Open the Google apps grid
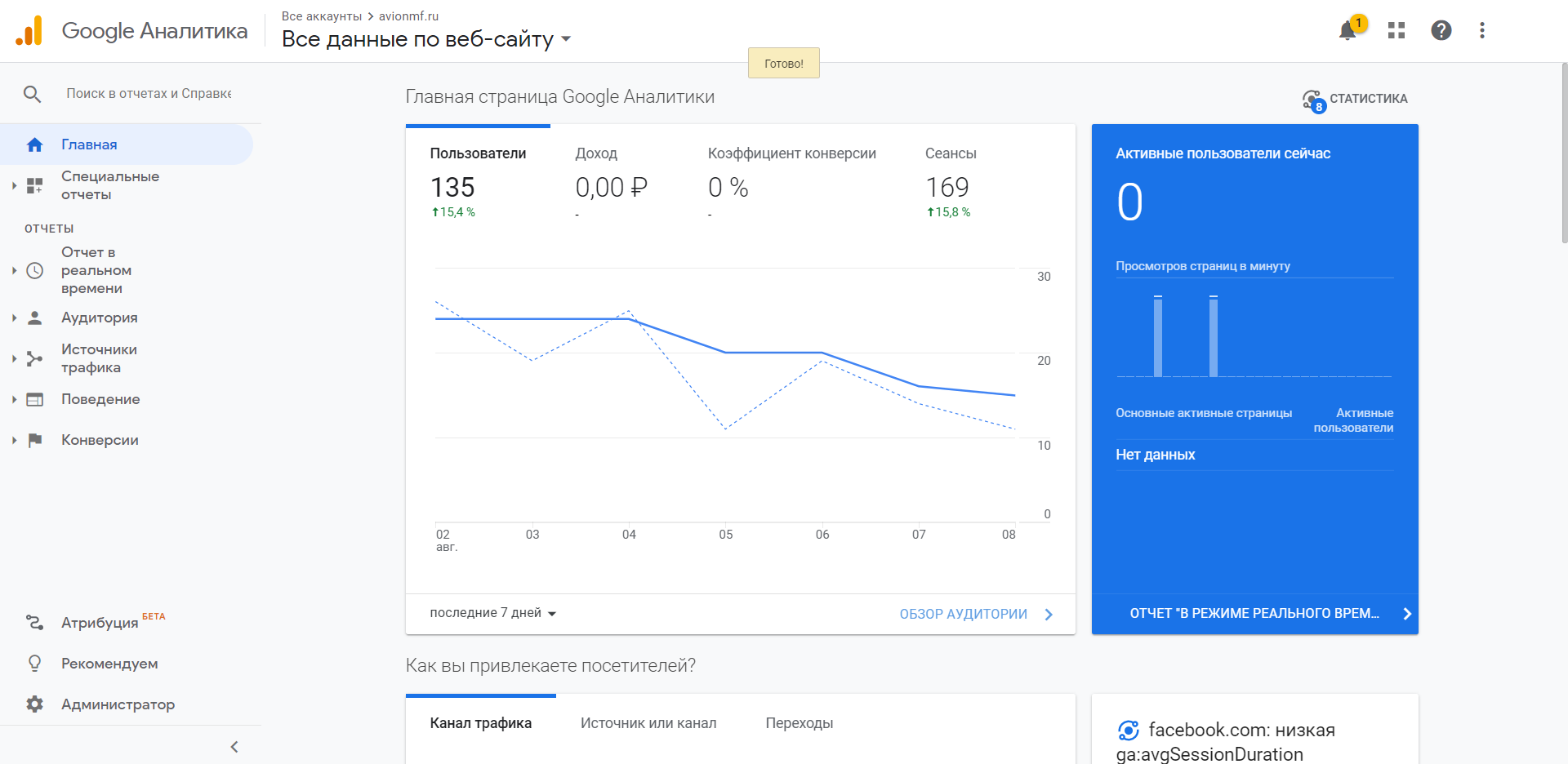This screenshot has width=1568, height=764. pos(1396,30)
